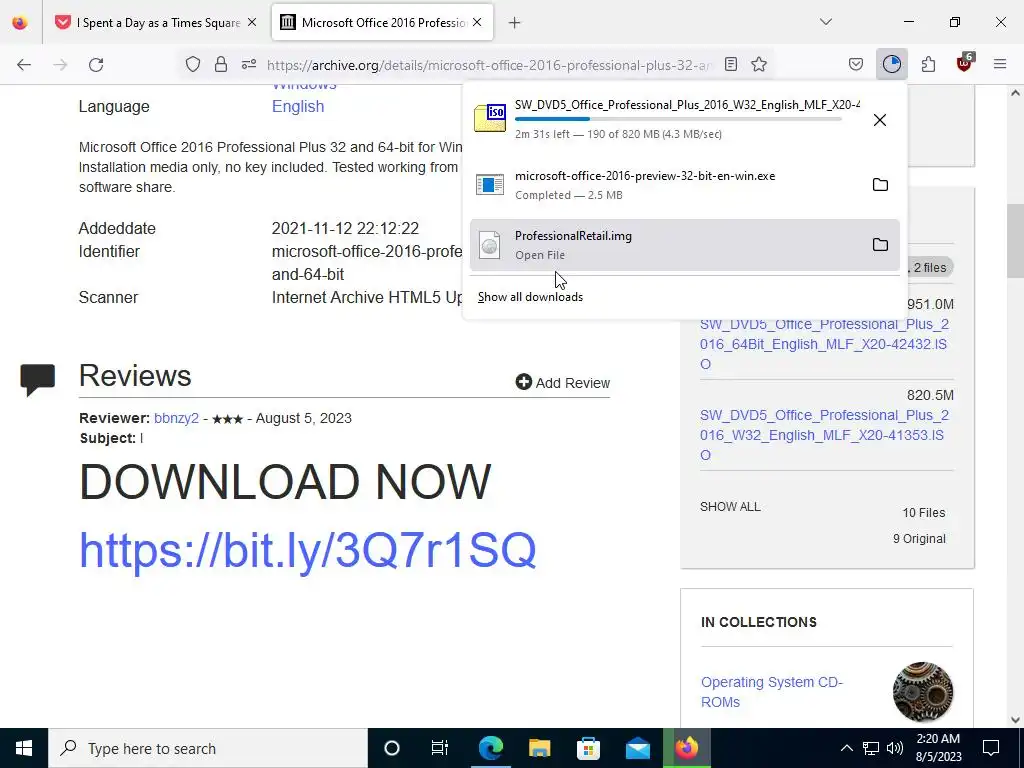Click the address bar URL field

coord(488,65)
